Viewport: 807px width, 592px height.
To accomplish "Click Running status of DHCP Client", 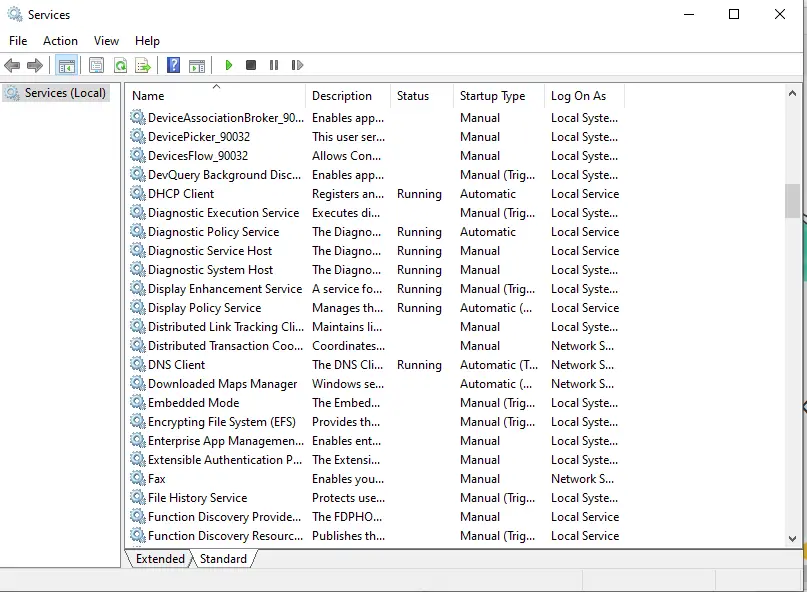I will coord(419,194).
